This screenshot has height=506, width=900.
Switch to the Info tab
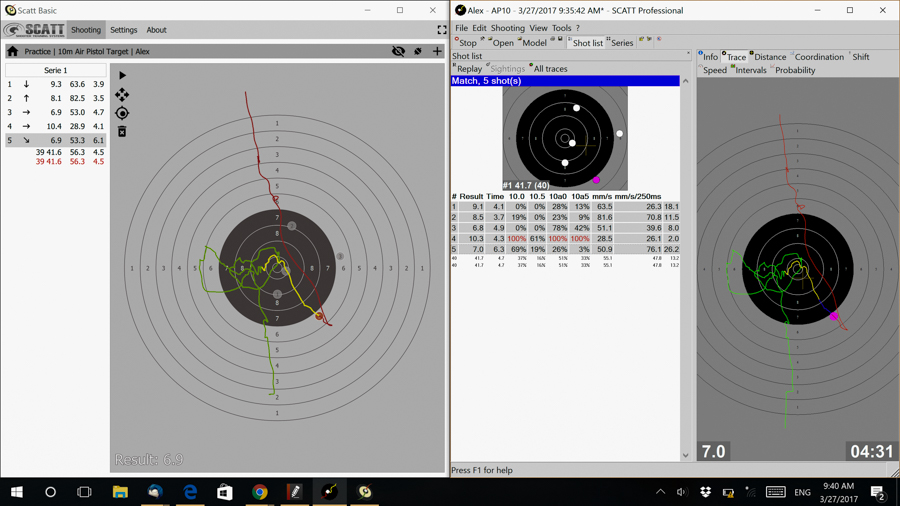tap(708, 56)
